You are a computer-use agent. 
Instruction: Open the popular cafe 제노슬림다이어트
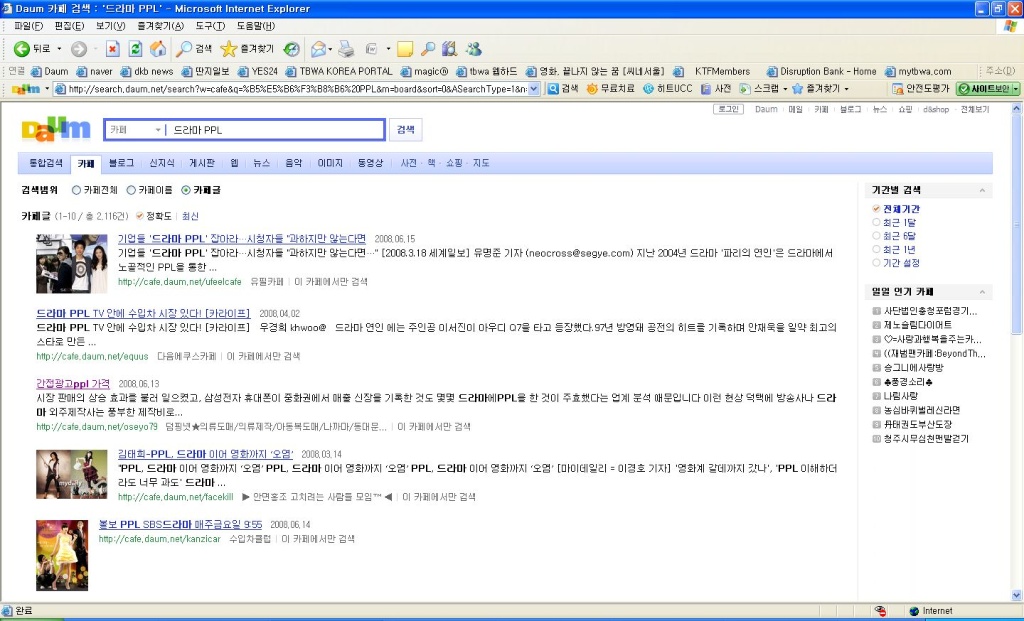pyautogui.click(x=918, y=325)
